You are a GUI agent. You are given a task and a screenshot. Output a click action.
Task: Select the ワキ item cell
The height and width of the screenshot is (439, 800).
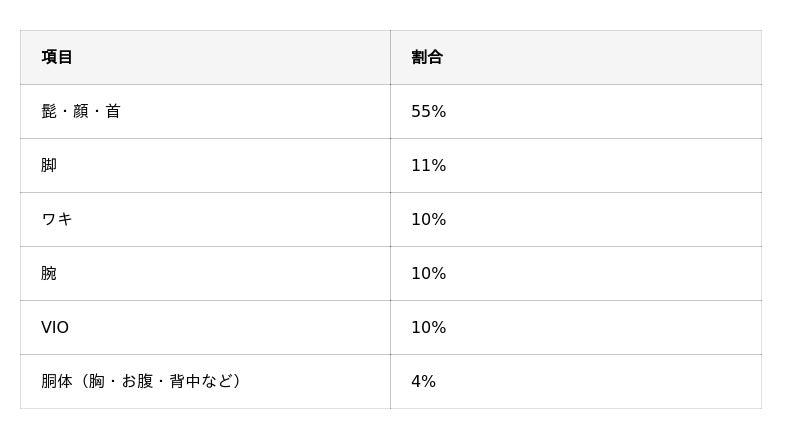coord(57,220)
